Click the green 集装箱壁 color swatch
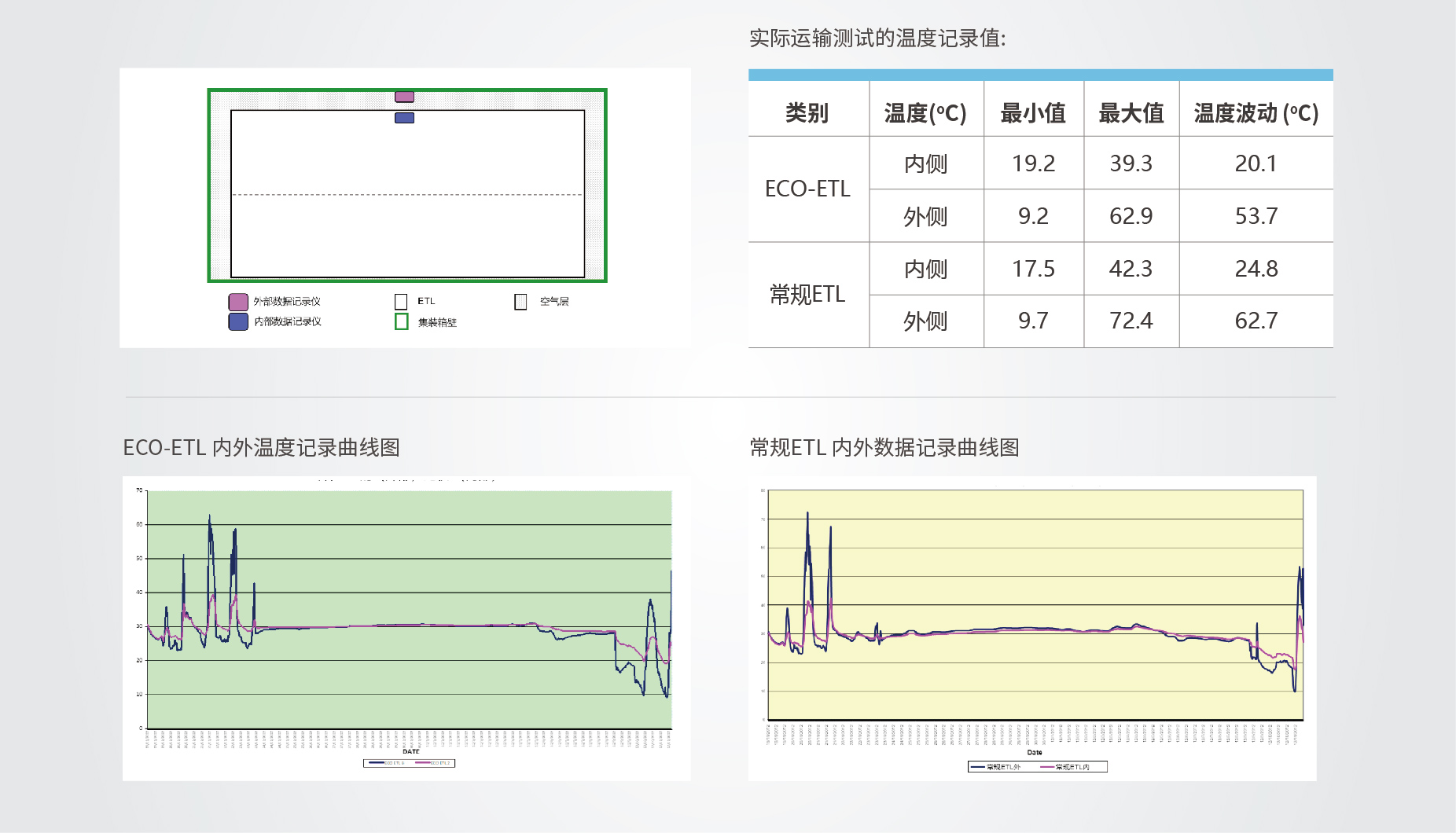Viewport: 1456px width, 833px height. click(401, 322)
